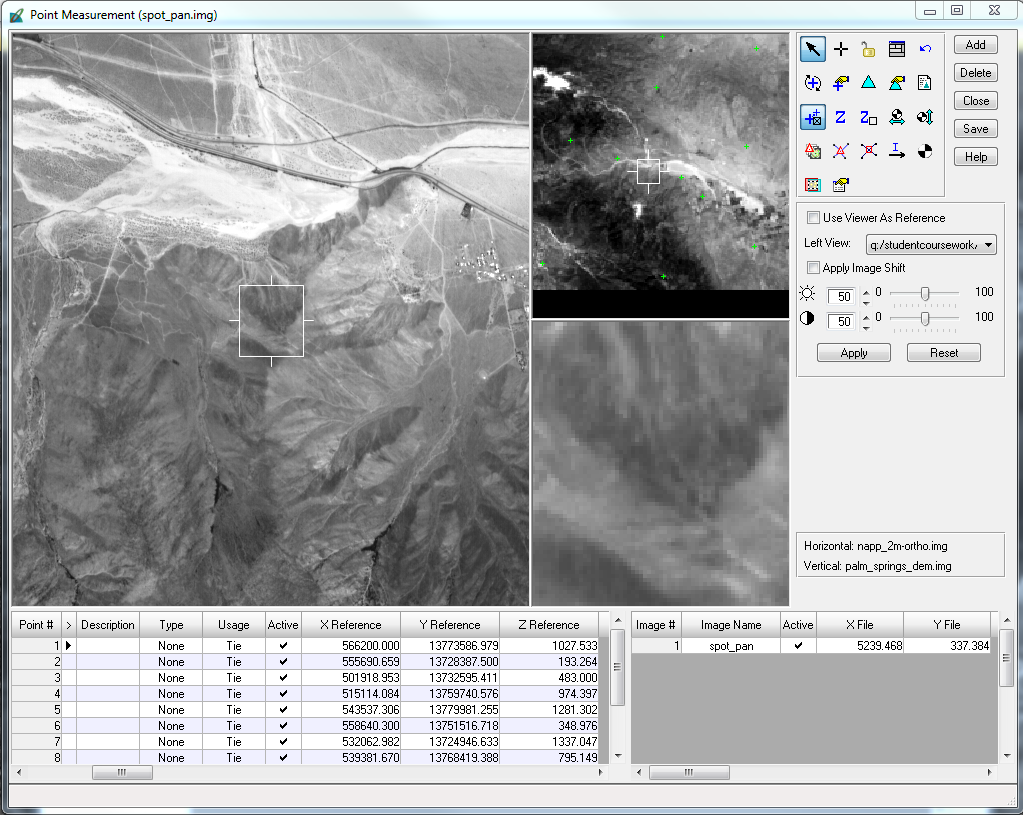Decrease brightness value with down stepper
Image resolution: width=1023 pixels, height=815 pixels.
pos(866,303)
